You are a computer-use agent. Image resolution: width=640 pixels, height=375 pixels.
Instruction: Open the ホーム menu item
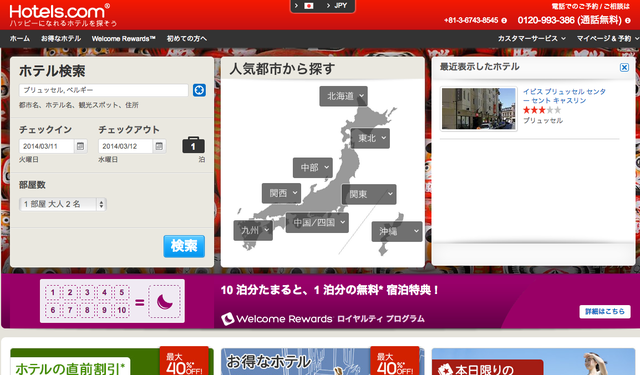coord(20,38)
